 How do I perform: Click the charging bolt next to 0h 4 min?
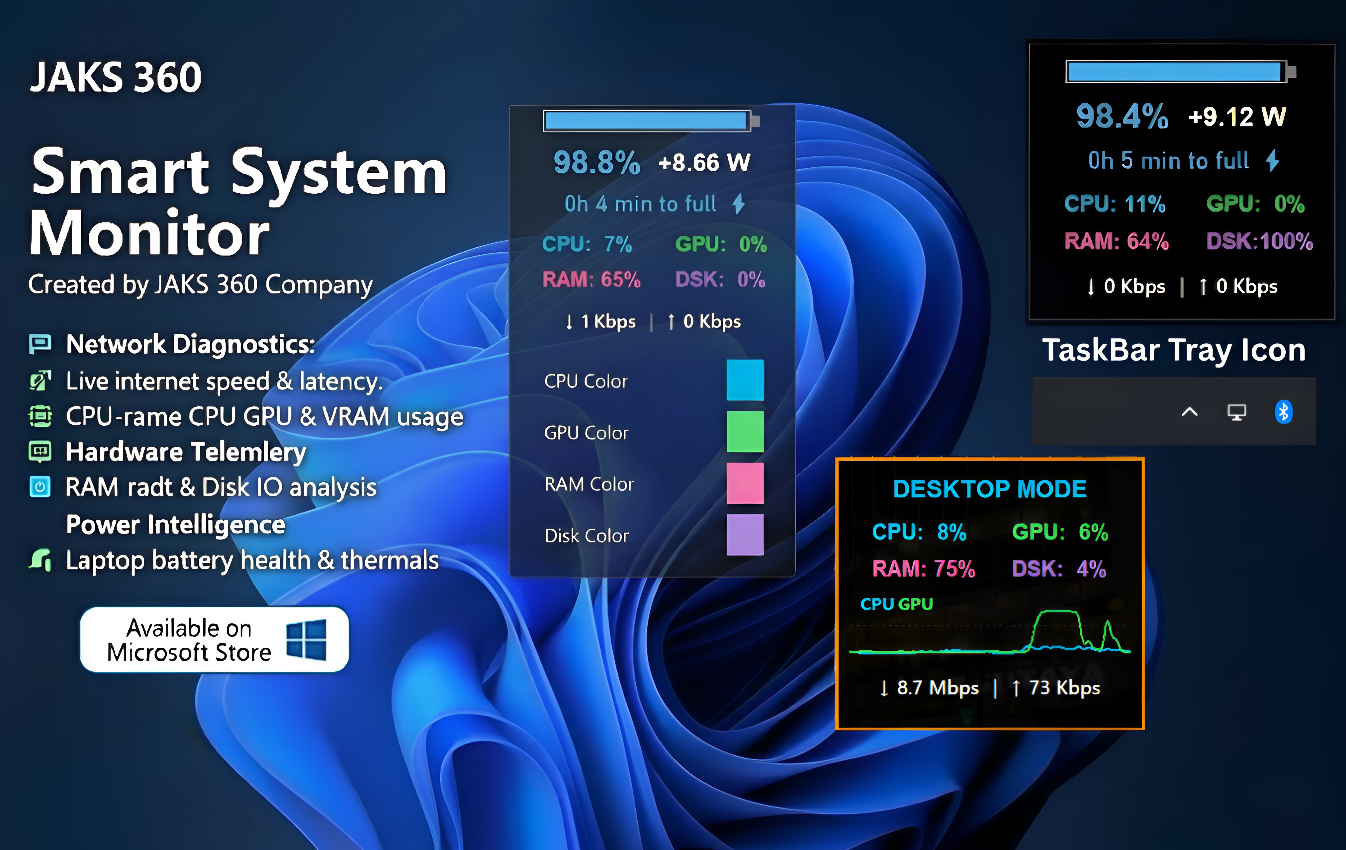[738, 204]
